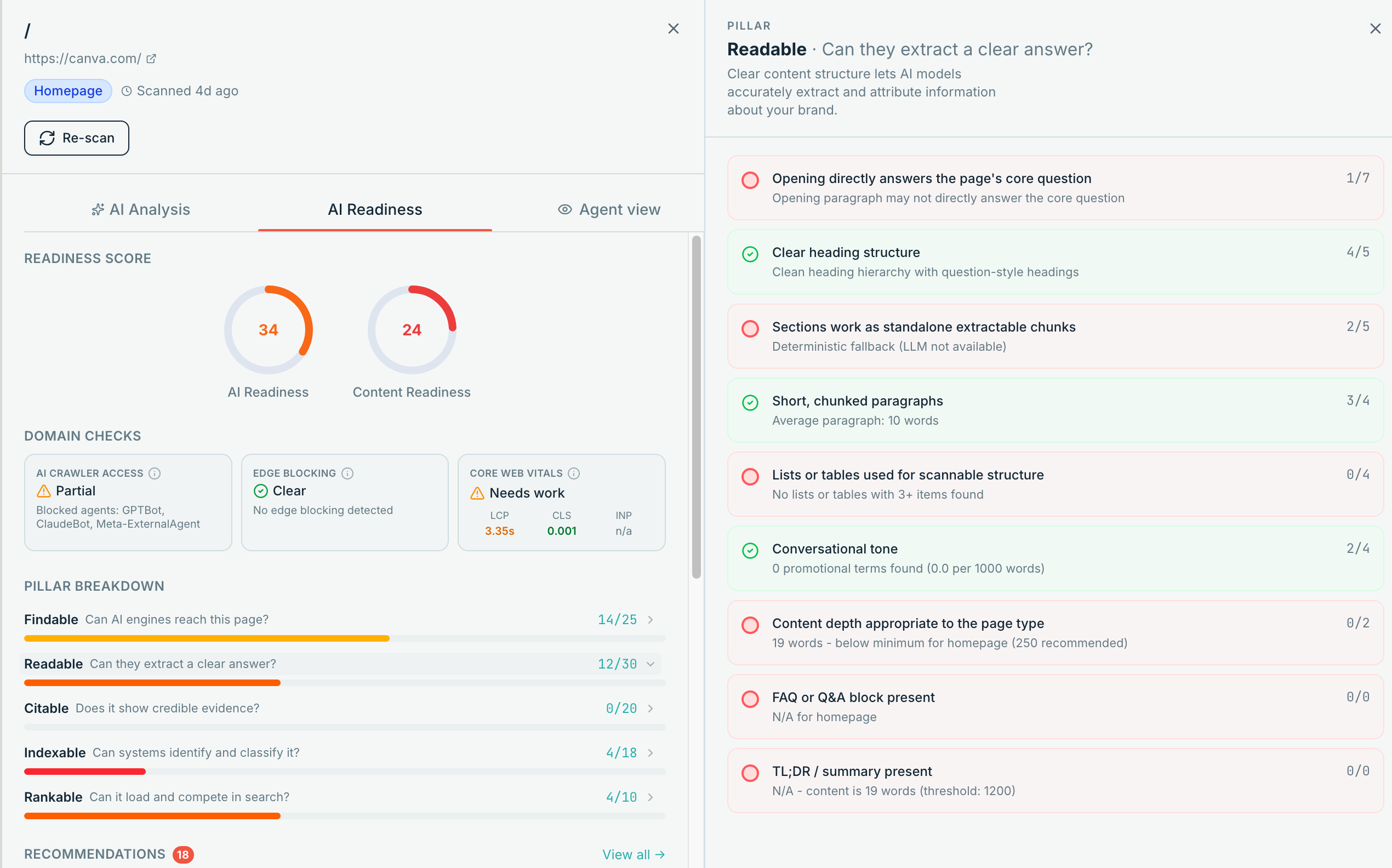Click the AI Crawler Access info icon
This screenshot has height=868, width=1392.
point(155,473)
